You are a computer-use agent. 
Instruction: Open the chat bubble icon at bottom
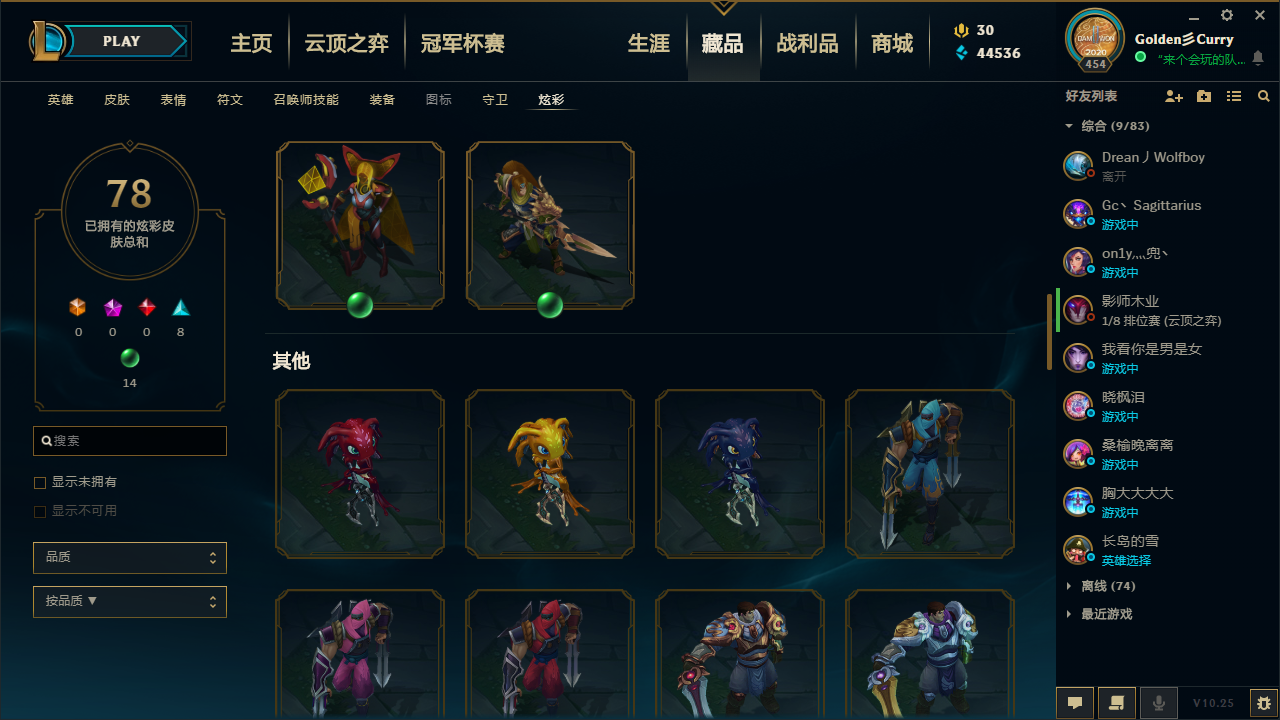pyautogui.click(x=1075, y=703)
